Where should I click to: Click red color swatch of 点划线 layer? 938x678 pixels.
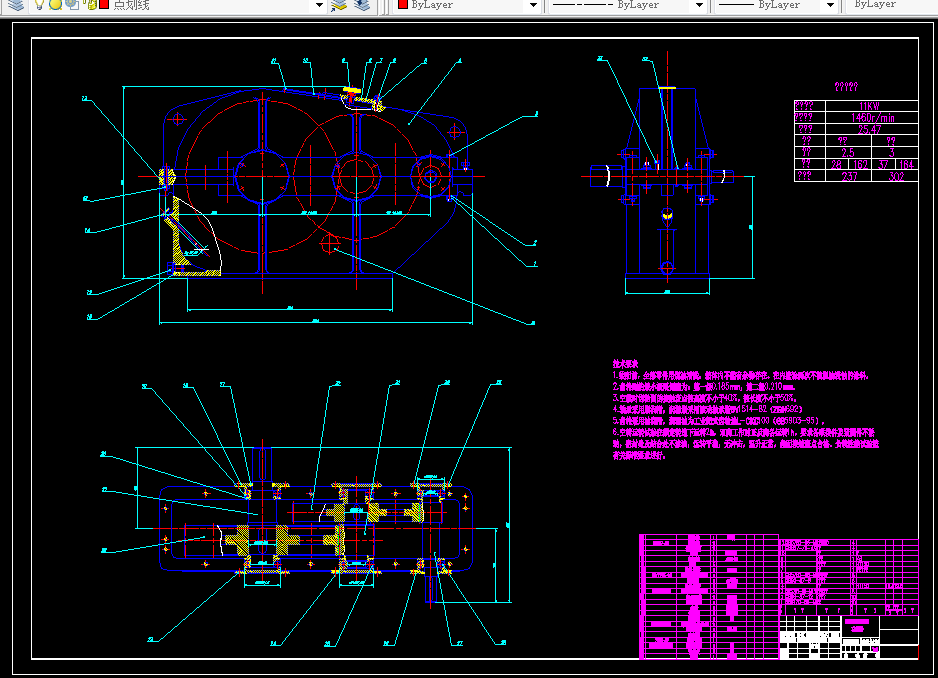click(x=104, y=5)
